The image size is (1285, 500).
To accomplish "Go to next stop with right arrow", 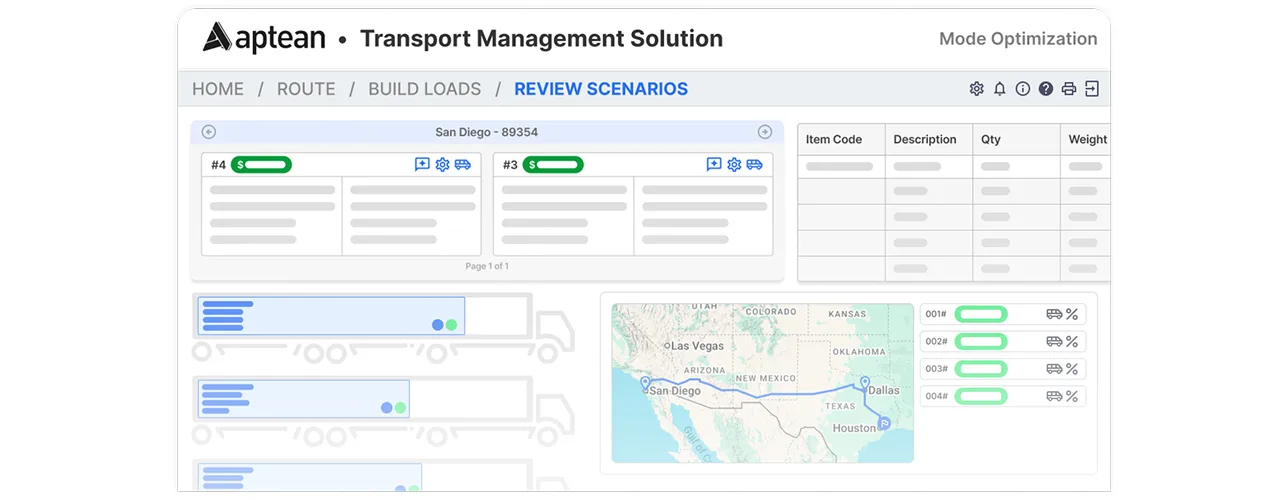I will [764, 132].
